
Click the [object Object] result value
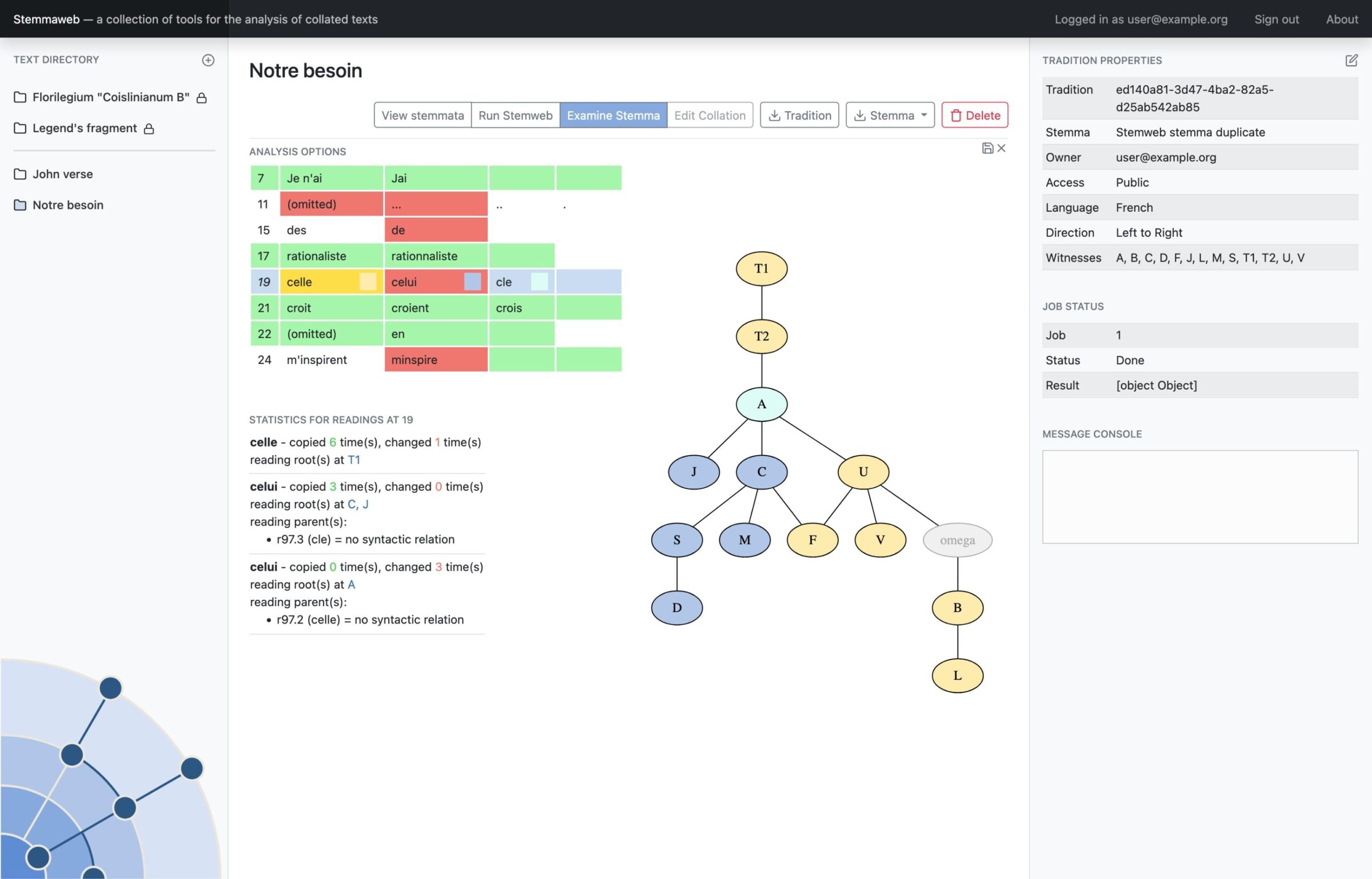pos(1156,386)
